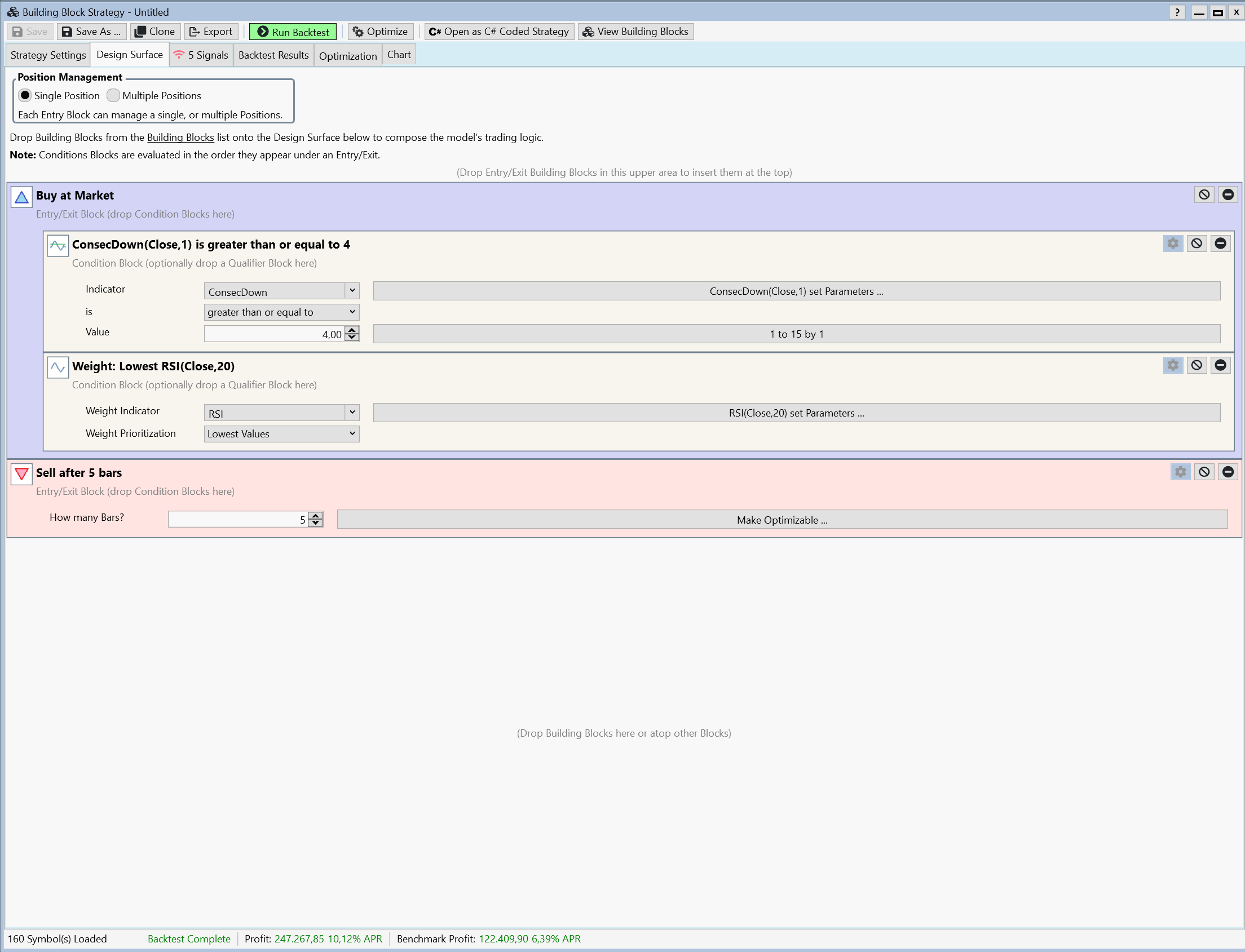Select Multiple Positions radio button
1245x952 pixels.
point(113,95)
